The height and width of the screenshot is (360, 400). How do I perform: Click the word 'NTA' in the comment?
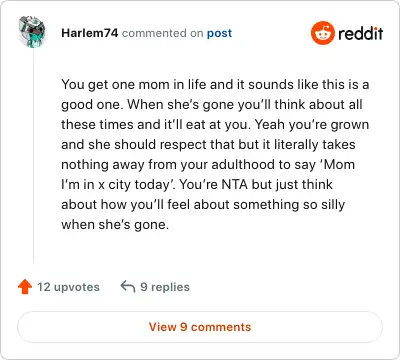(235, 184)
